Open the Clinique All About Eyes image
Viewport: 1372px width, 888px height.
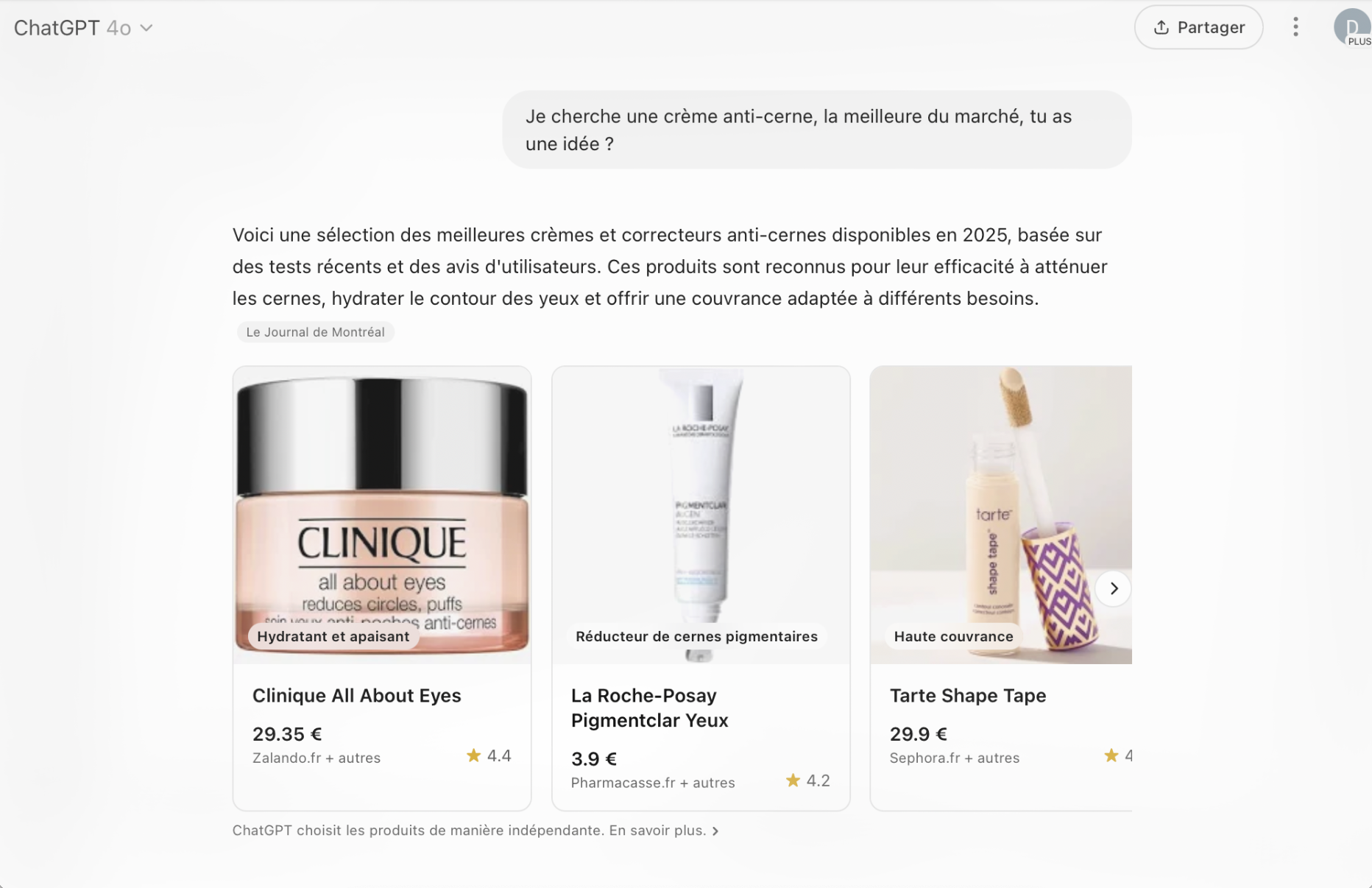pyautogui.click(x=382, y=515)
